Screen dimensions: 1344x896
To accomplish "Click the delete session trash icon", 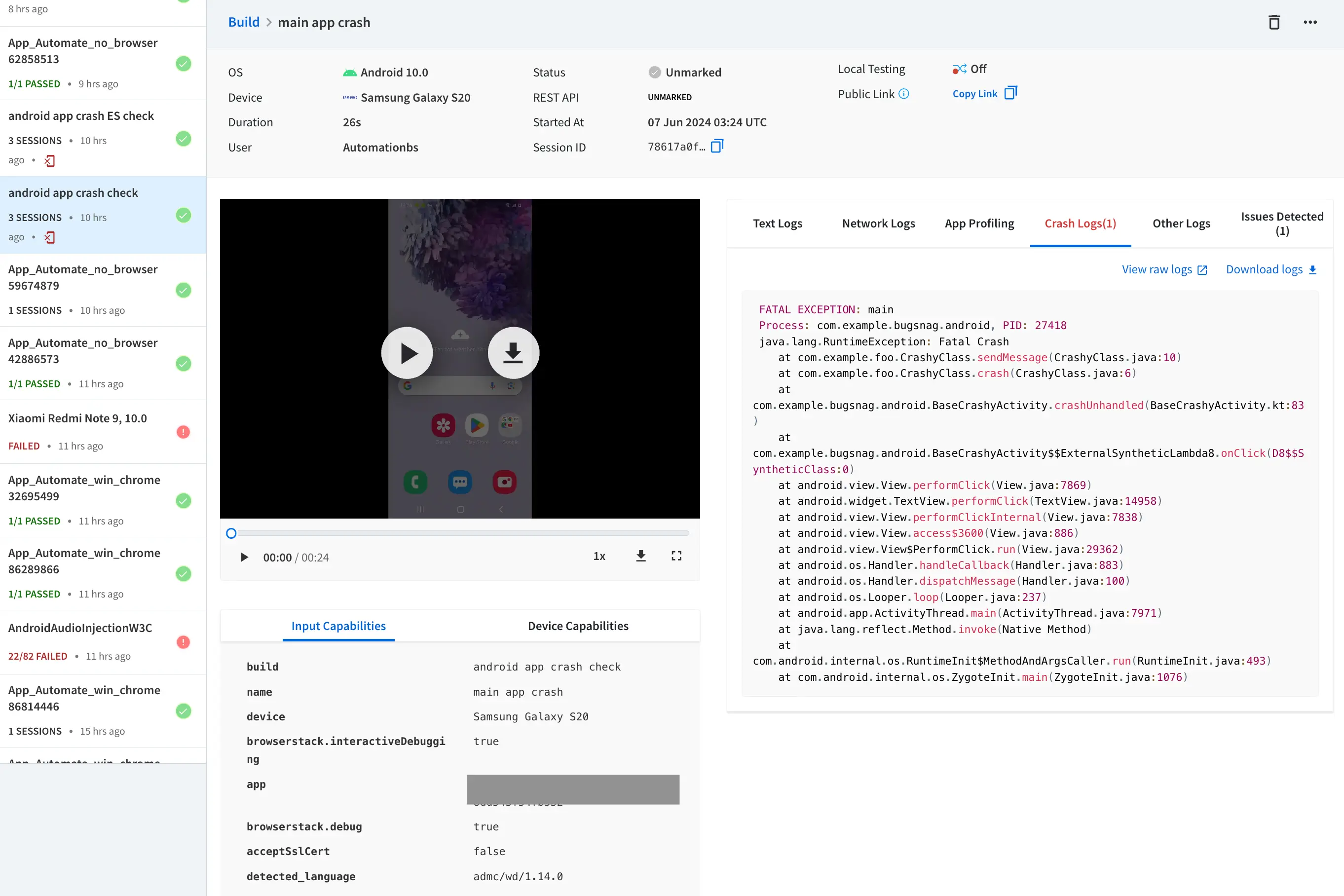I will click(1274, 22).
